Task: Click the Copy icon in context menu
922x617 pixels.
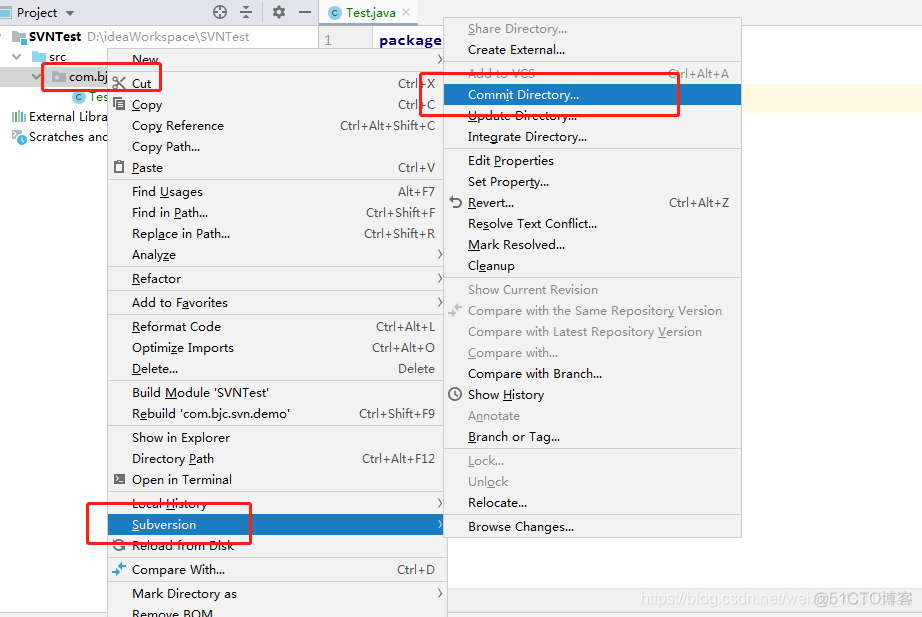Action: (x=119, y=104)
